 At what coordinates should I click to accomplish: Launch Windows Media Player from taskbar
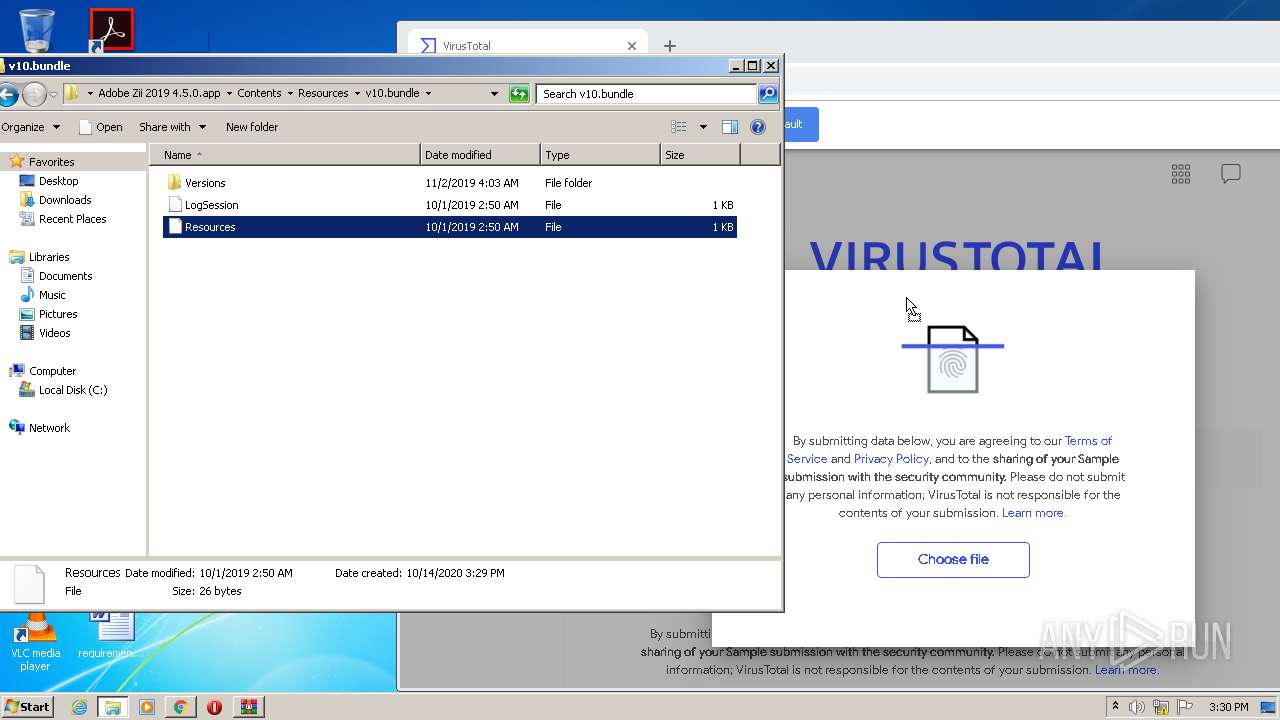147,707
